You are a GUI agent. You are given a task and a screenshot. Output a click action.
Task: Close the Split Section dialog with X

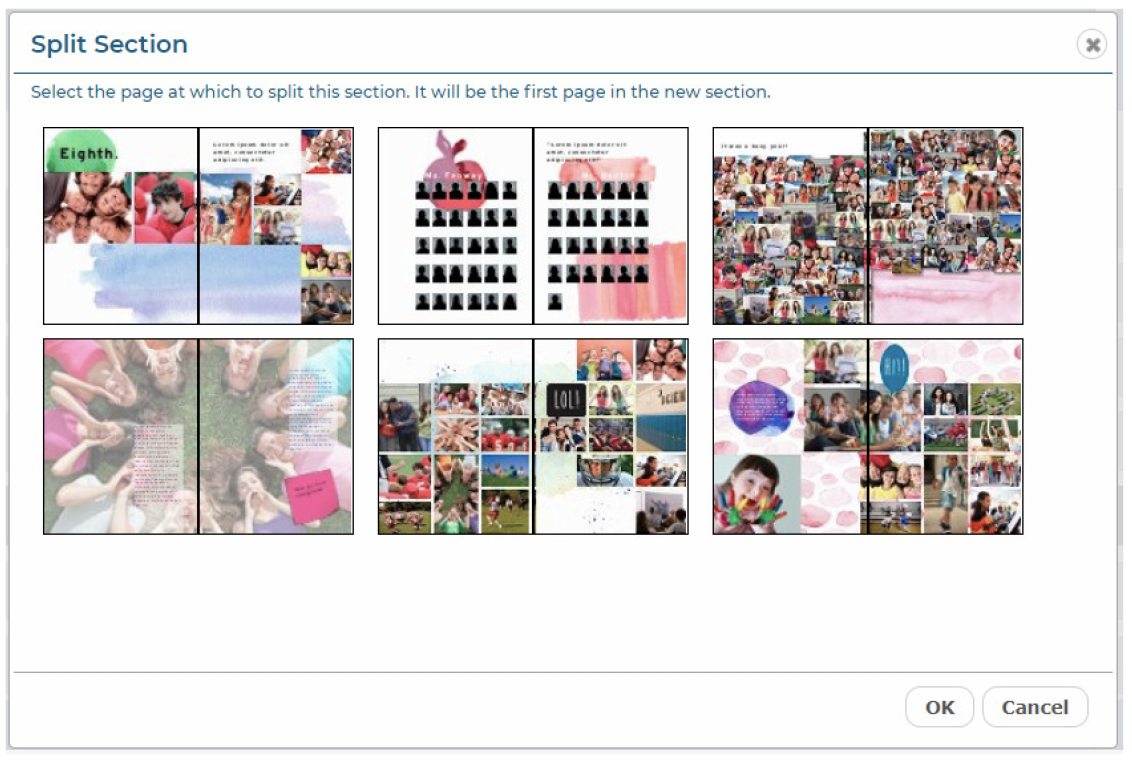pos(1091,45)
